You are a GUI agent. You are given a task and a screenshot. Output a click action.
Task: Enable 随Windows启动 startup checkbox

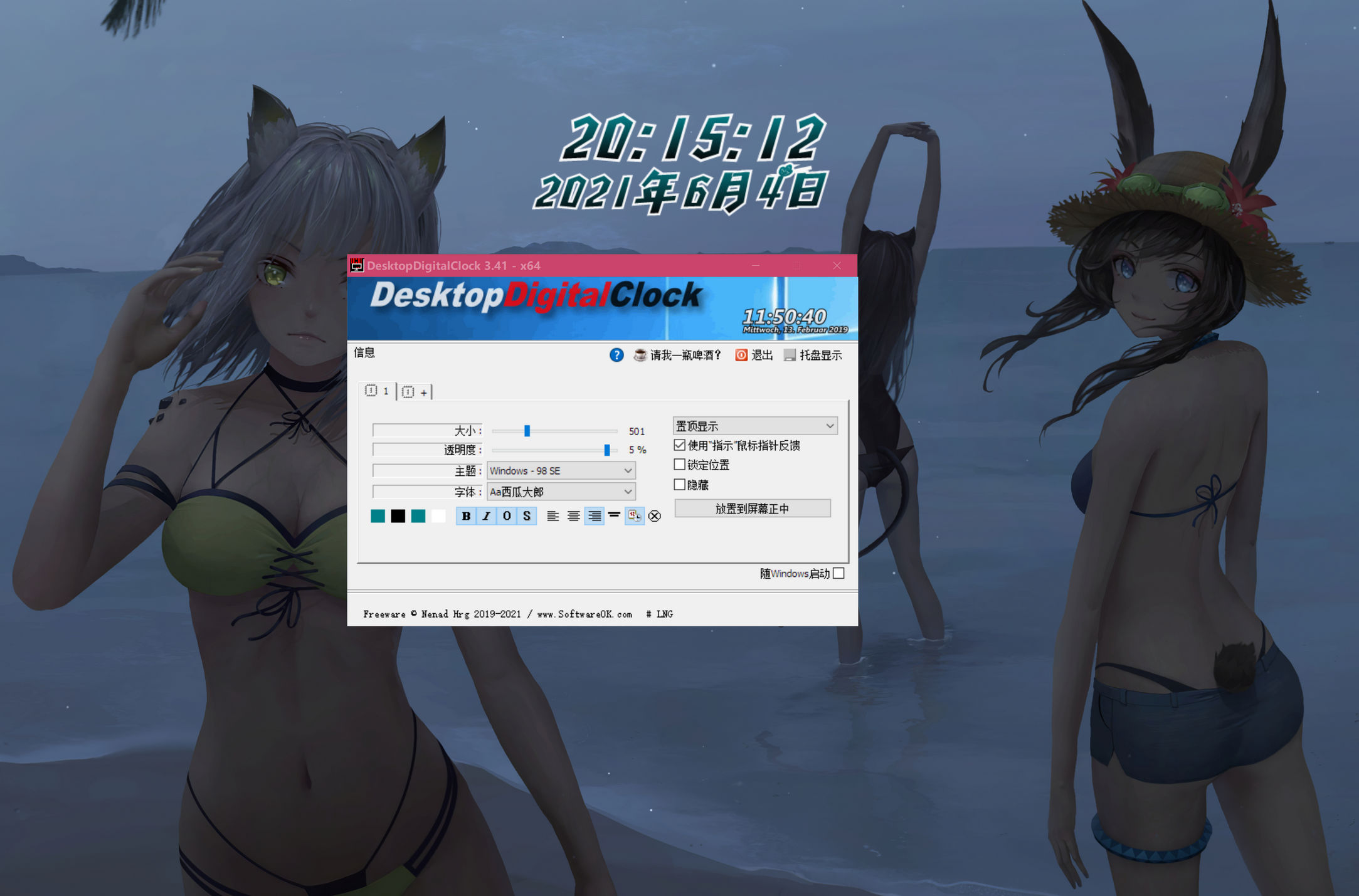tap(839, 573)
